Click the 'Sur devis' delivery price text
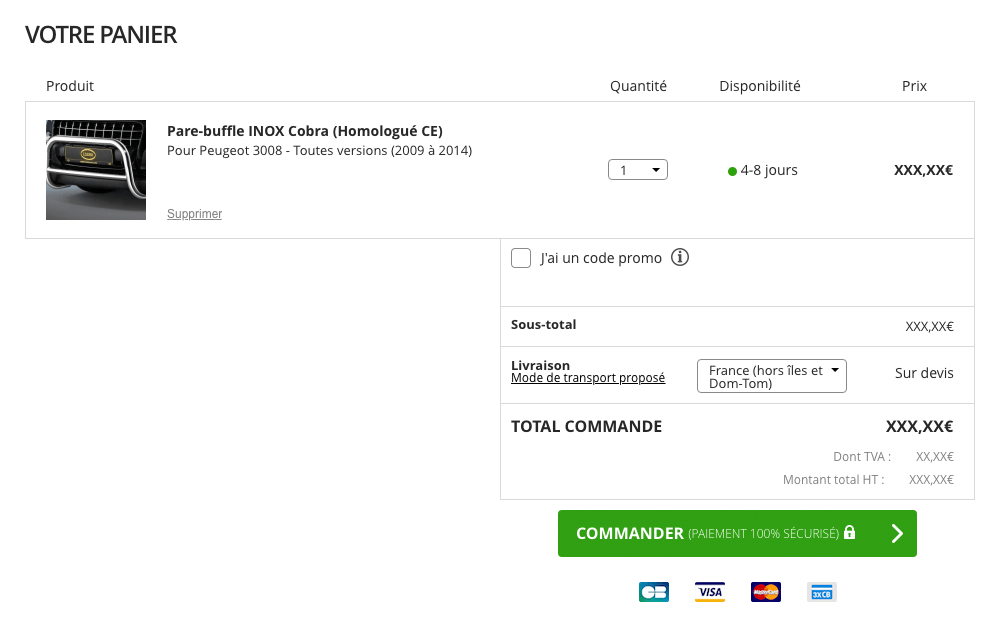 924,373
